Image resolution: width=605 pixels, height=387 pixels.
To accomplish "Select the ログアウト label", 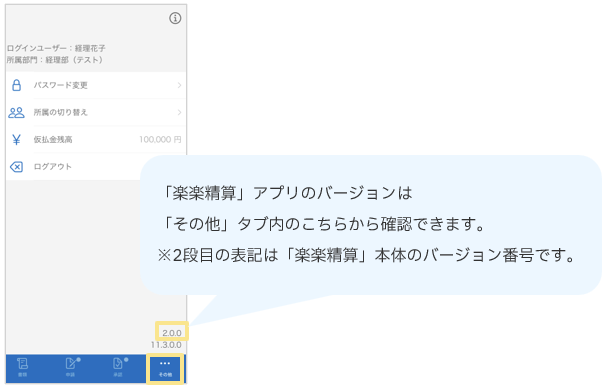I will coord(53,167).
